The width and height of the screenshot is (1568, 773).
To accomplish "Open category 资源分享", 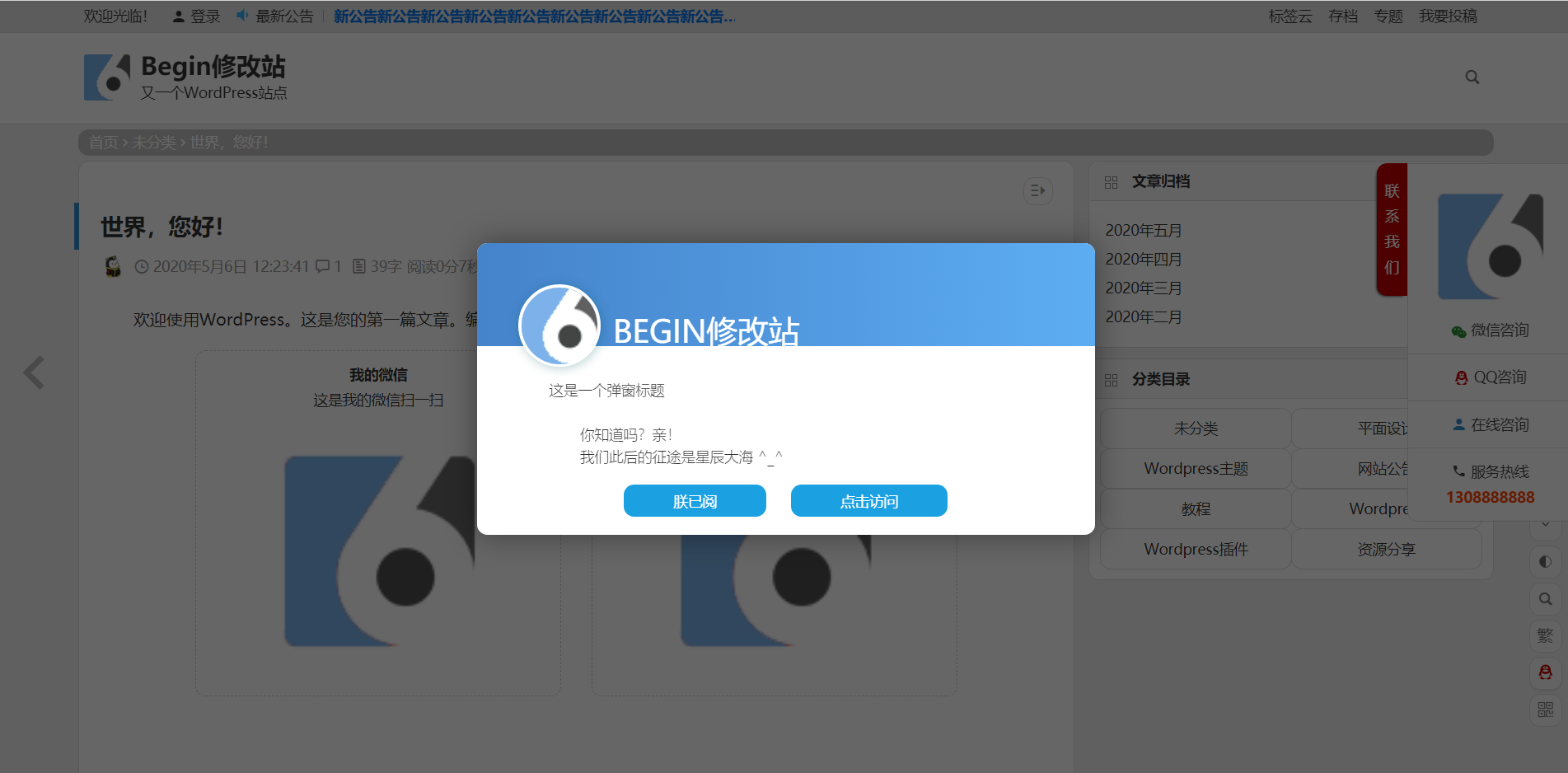I will 1387,550.
